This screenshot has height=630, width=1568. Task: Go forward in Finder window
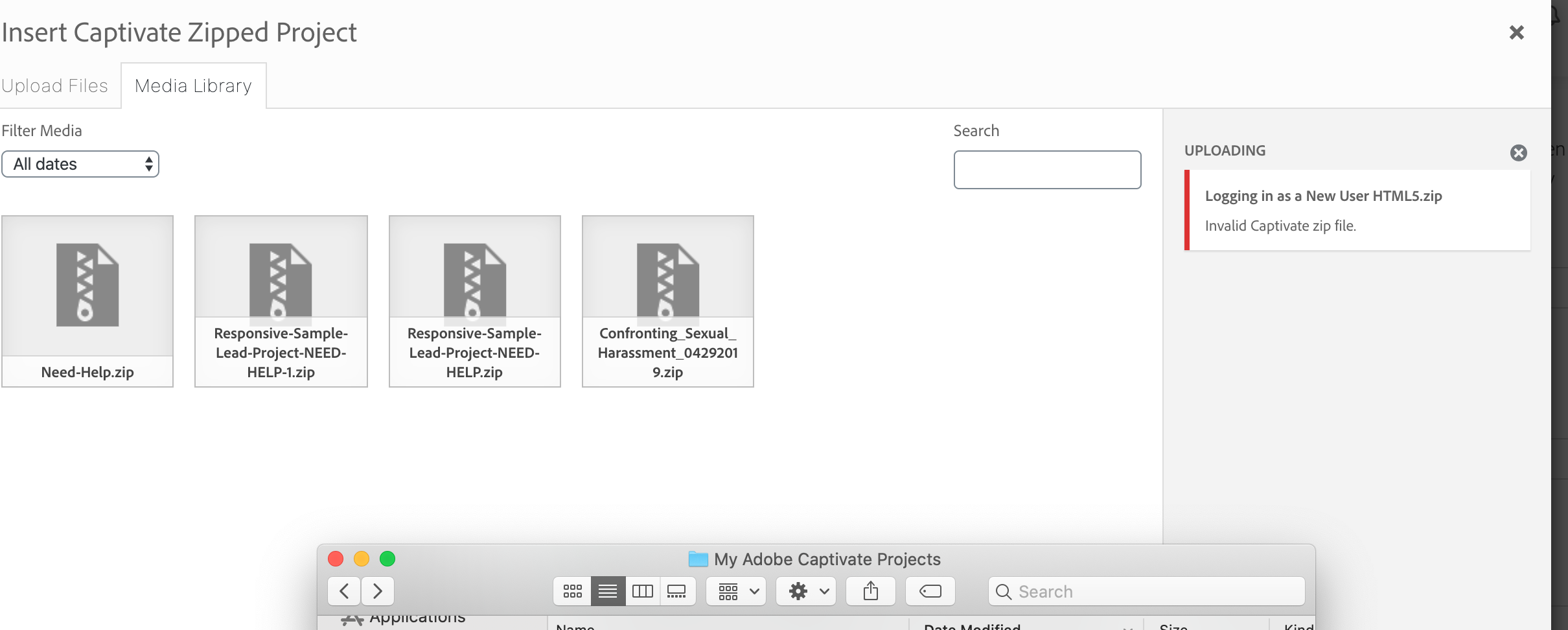(x=377, y=591)
